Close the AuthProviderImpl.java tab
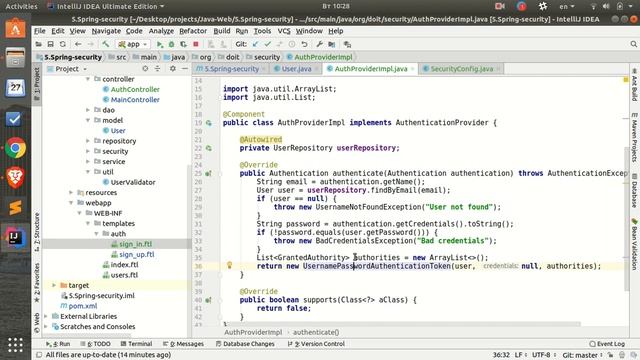 [412, 69]
